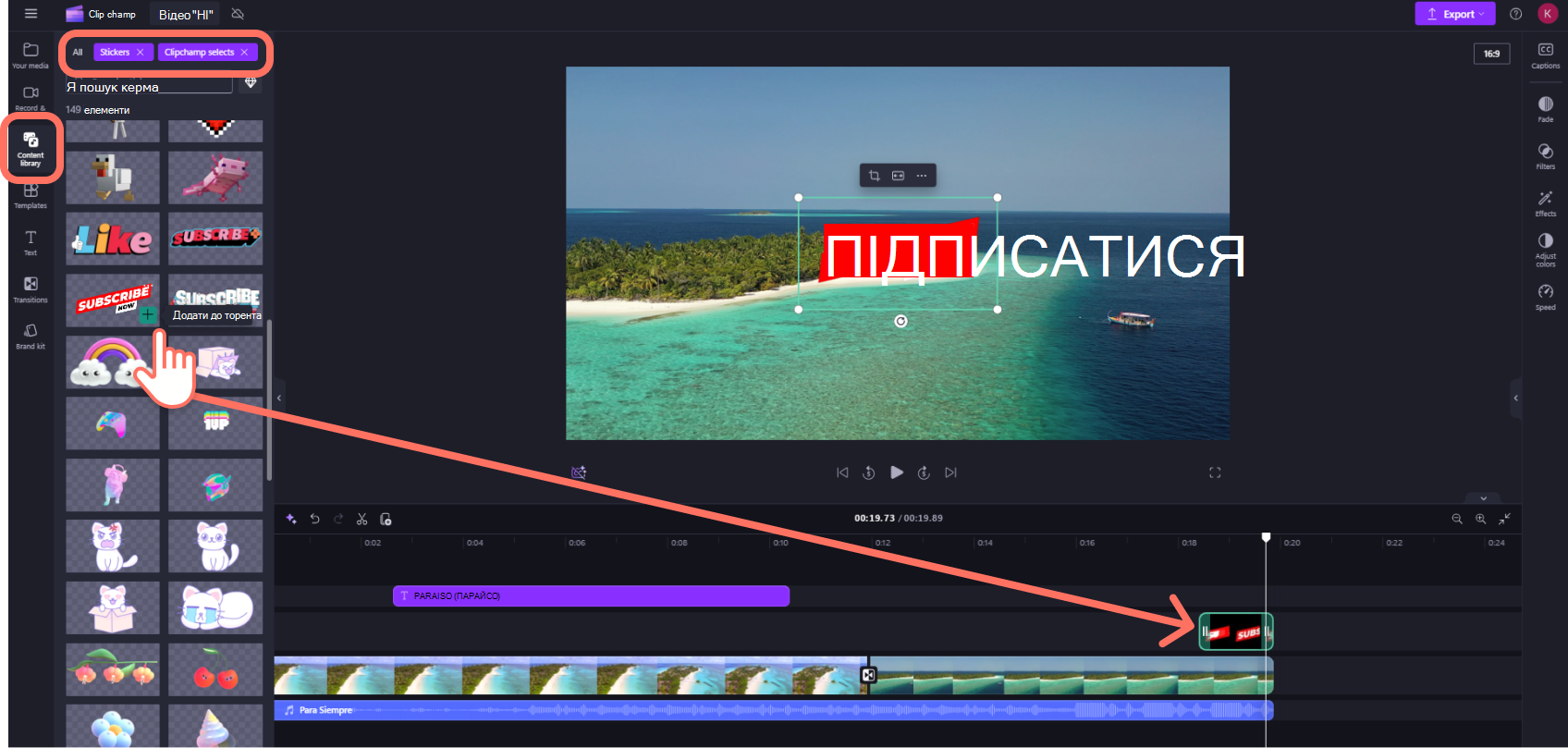Image resolution: width=1568 pixels, height=748 pixels.
Task: Remove the Clipchamp selects filter tag
Action: pos(244,53)
